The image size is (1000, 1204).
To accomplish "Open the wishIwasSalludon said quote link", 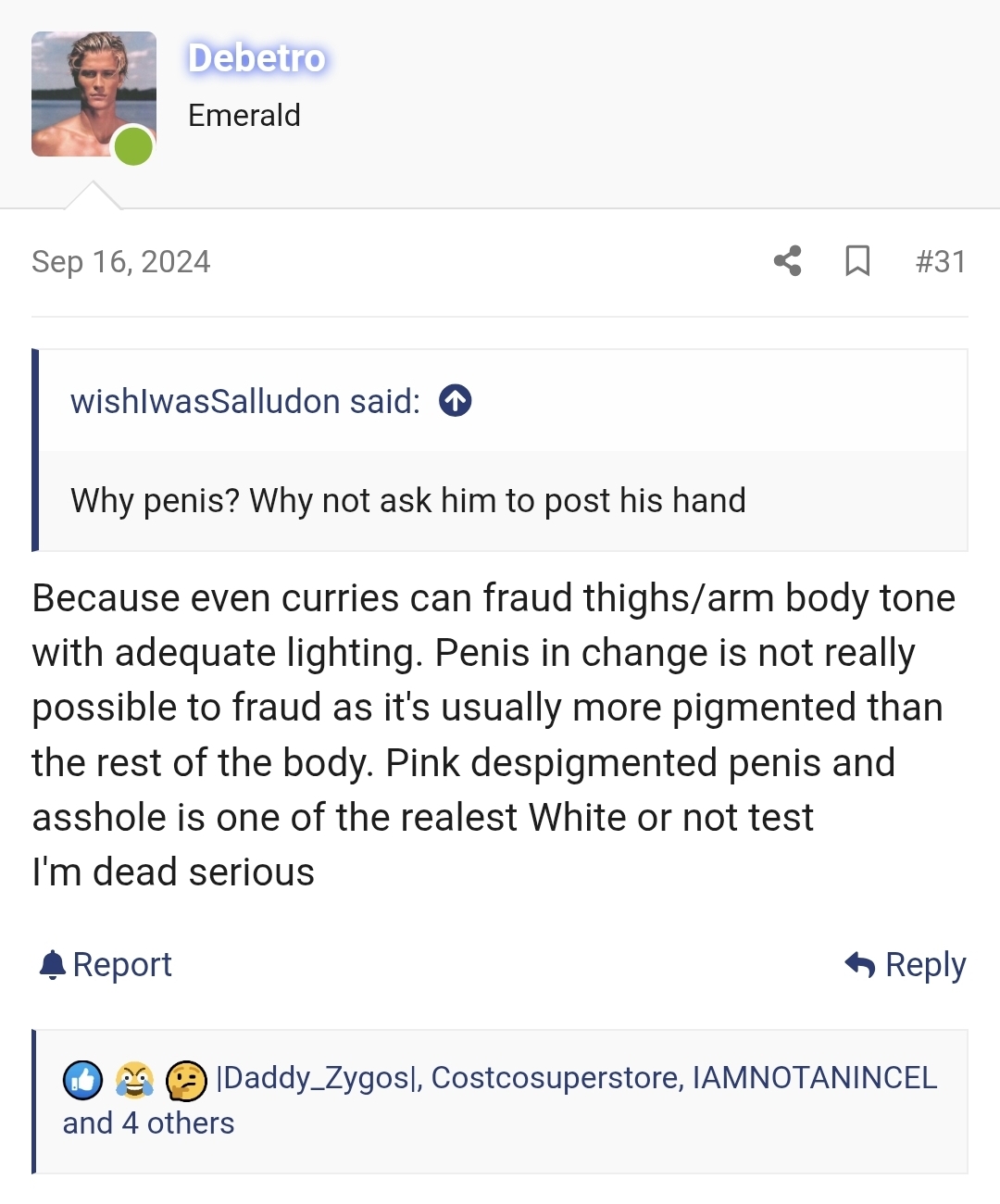I will click(245, 401).
